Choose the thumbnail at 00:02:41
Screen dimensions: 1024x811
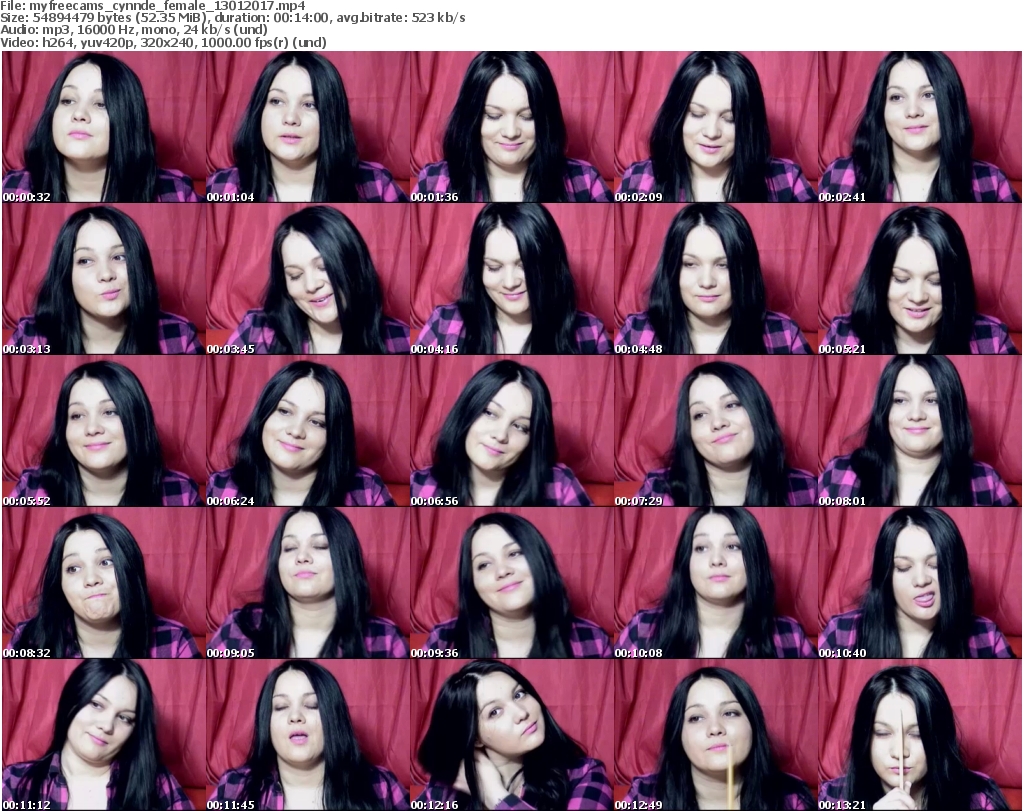click(x=919, y=127)
